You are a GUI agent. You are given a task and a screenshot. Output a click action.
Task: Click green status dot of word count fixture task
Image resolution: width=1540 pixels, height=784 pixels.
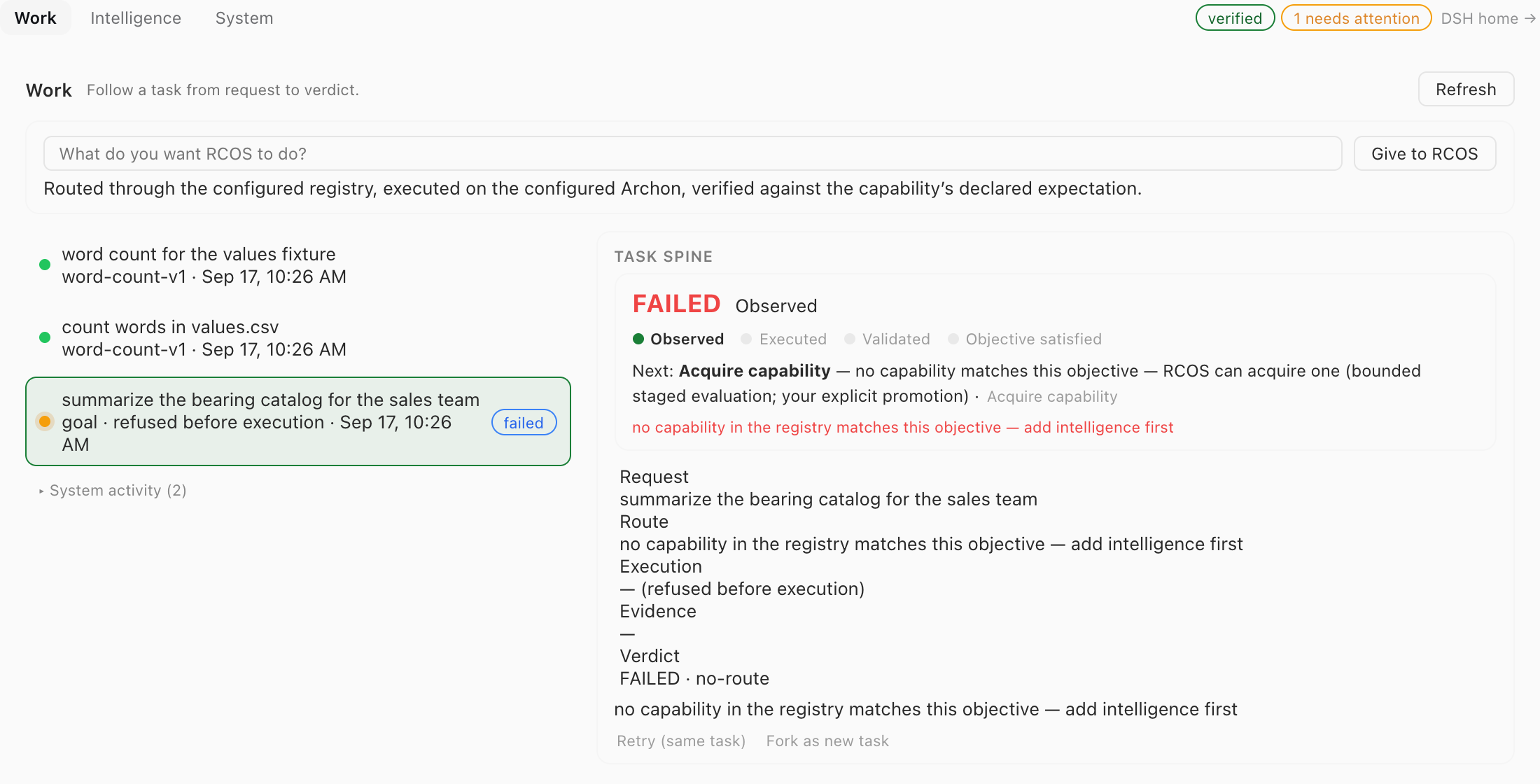click(x=45, y=265)
